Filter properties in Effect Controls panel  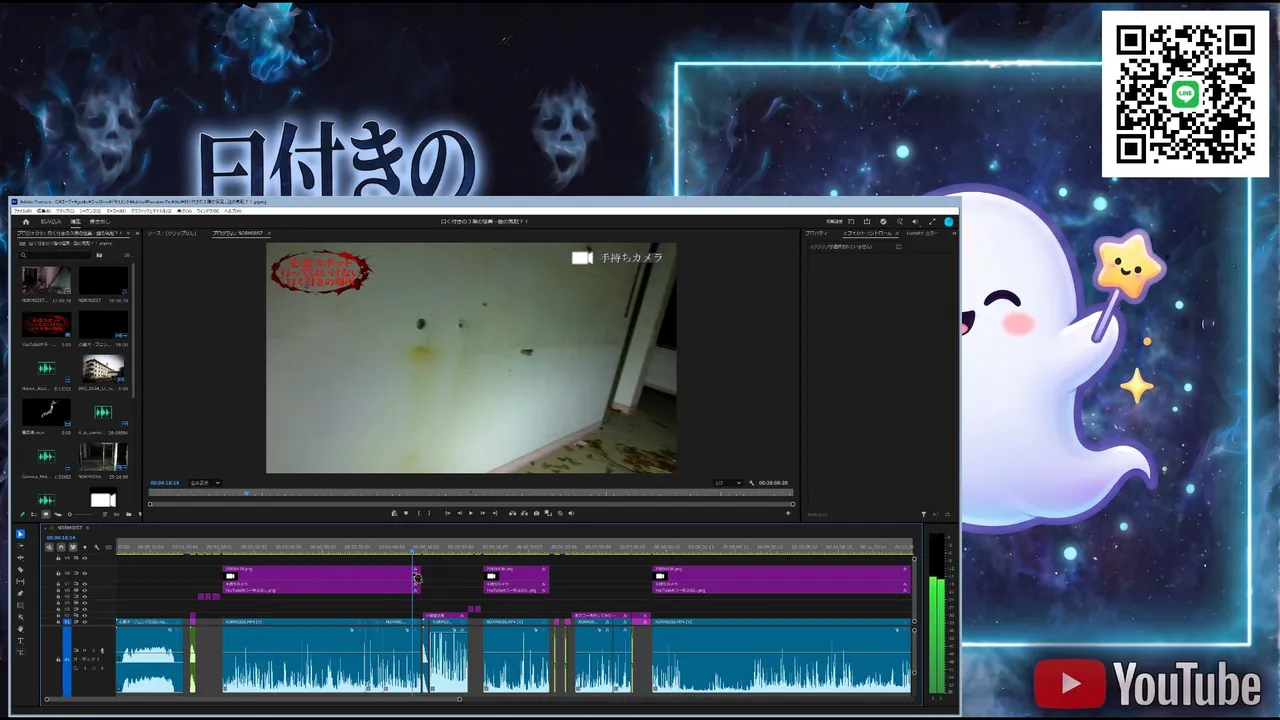(x=924, y=514)
